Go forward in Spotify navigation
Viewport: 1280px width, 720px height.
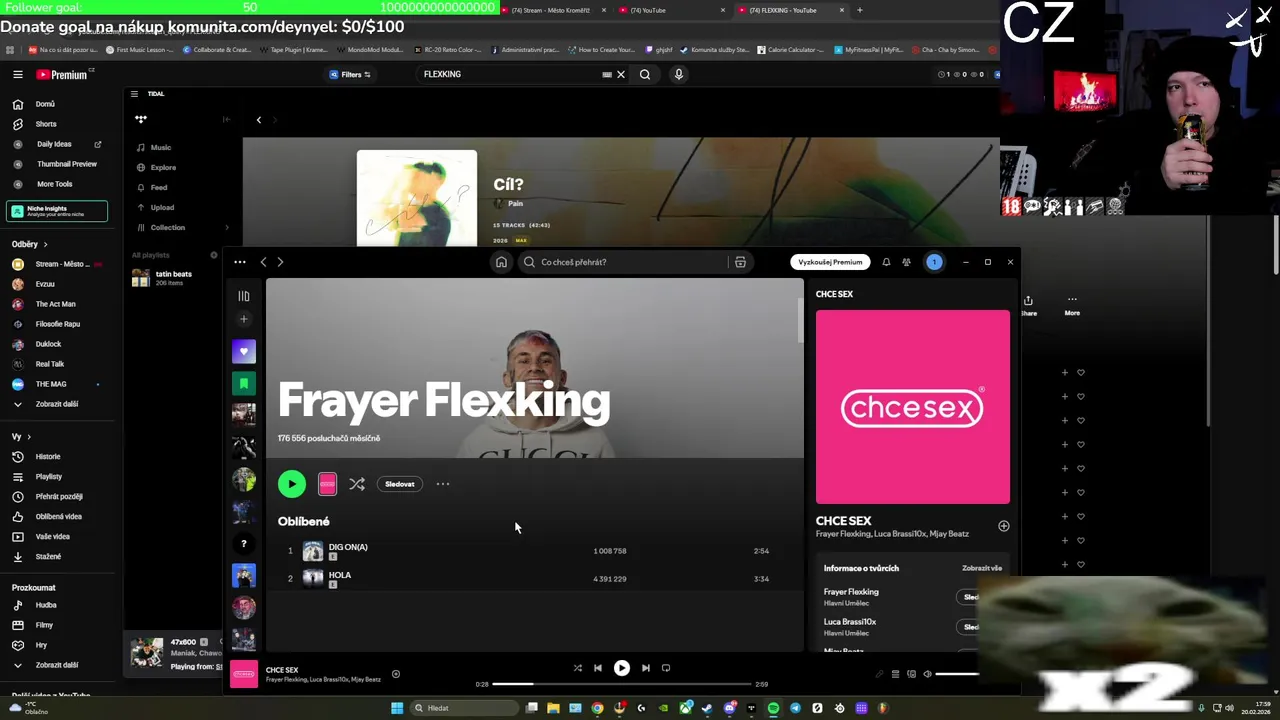[280, 262]
